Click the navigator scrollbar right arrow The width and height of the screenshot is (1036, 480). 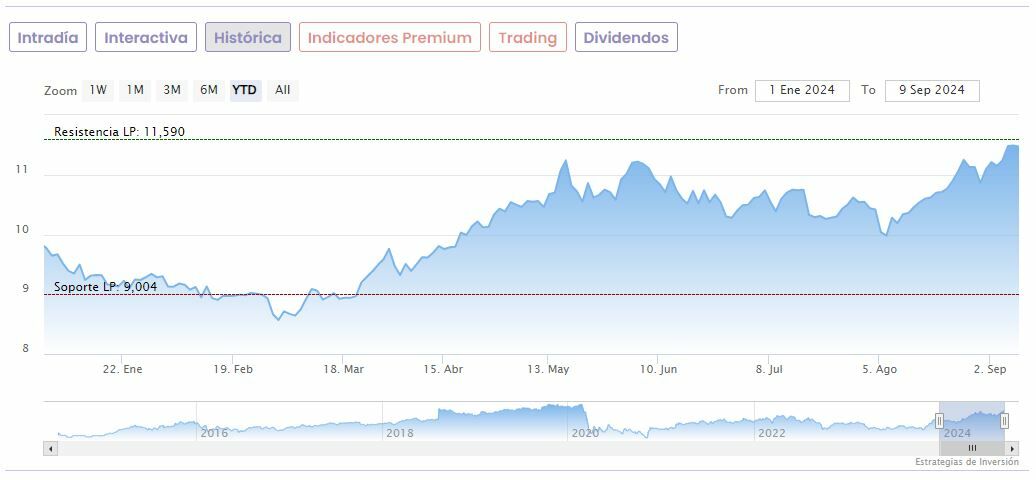1013,449
